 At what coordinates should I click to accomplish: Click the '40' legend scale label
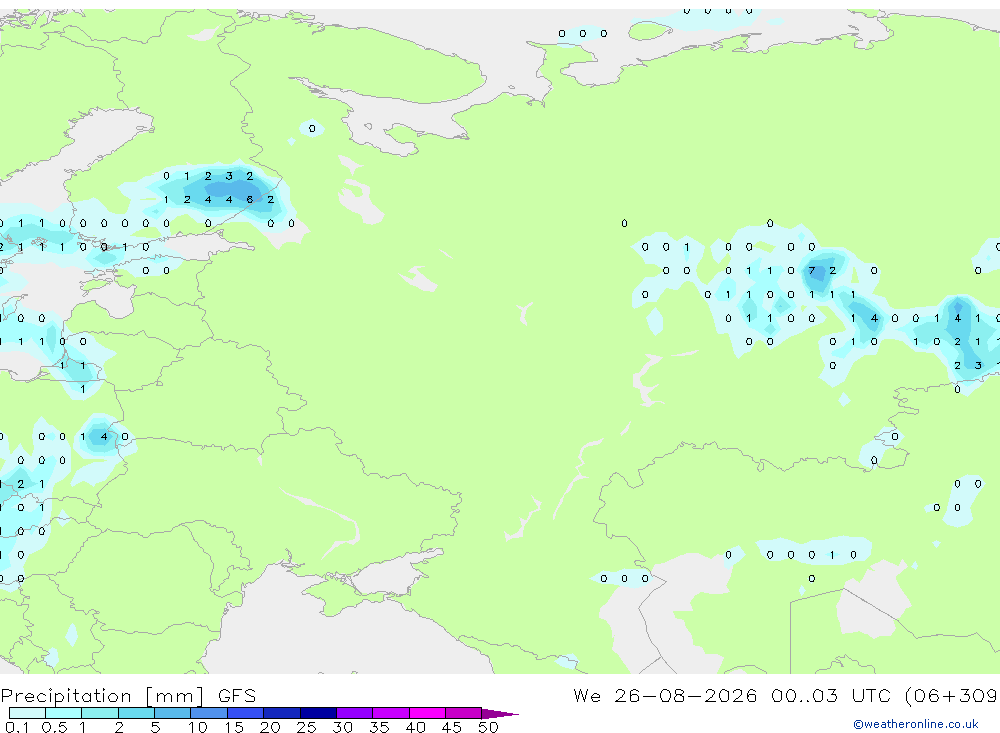(415, 727)
